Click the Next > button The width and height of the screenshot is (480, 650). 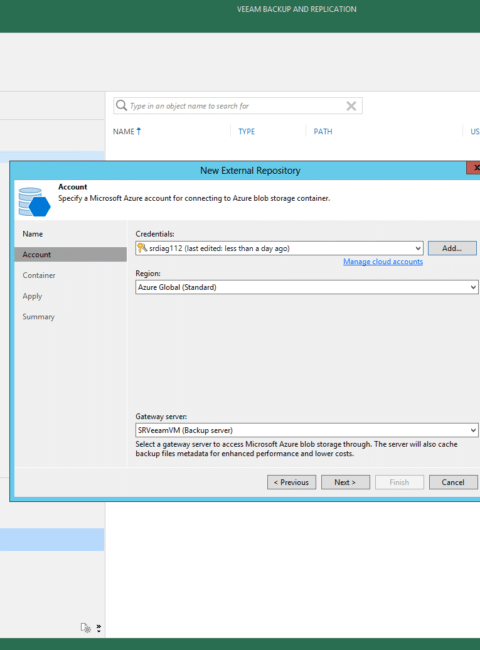pyautogui.click(x=345, y=482)
